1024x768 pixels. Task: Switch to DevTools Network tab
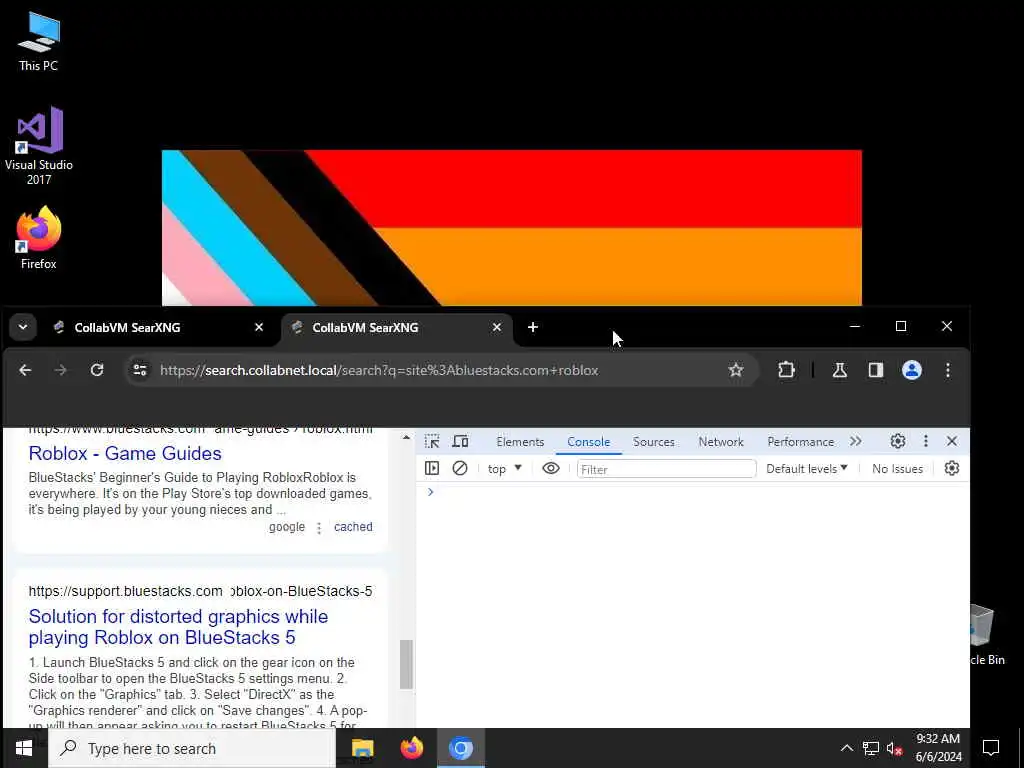click(721, 442)
